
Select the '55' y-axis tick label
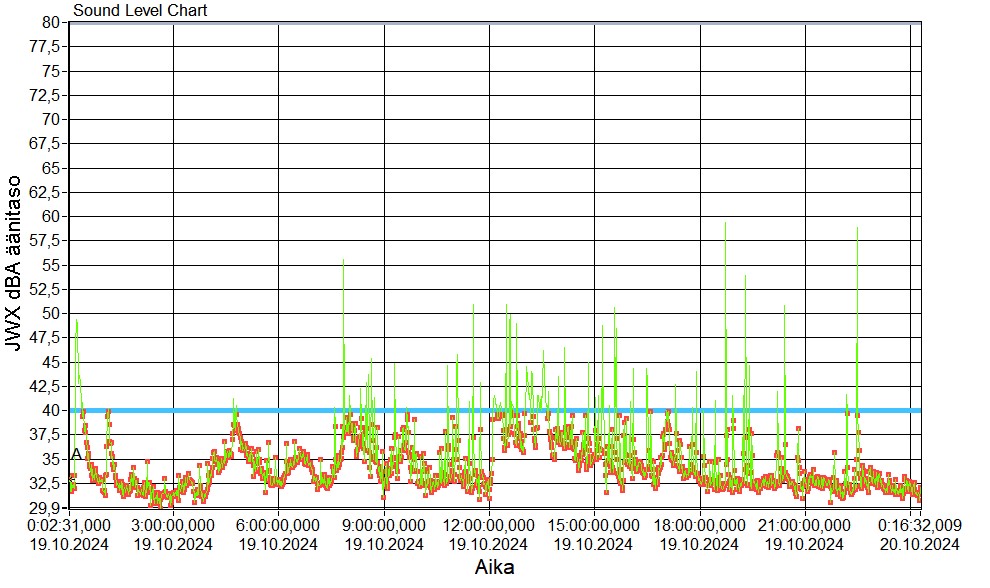[51, 265]
